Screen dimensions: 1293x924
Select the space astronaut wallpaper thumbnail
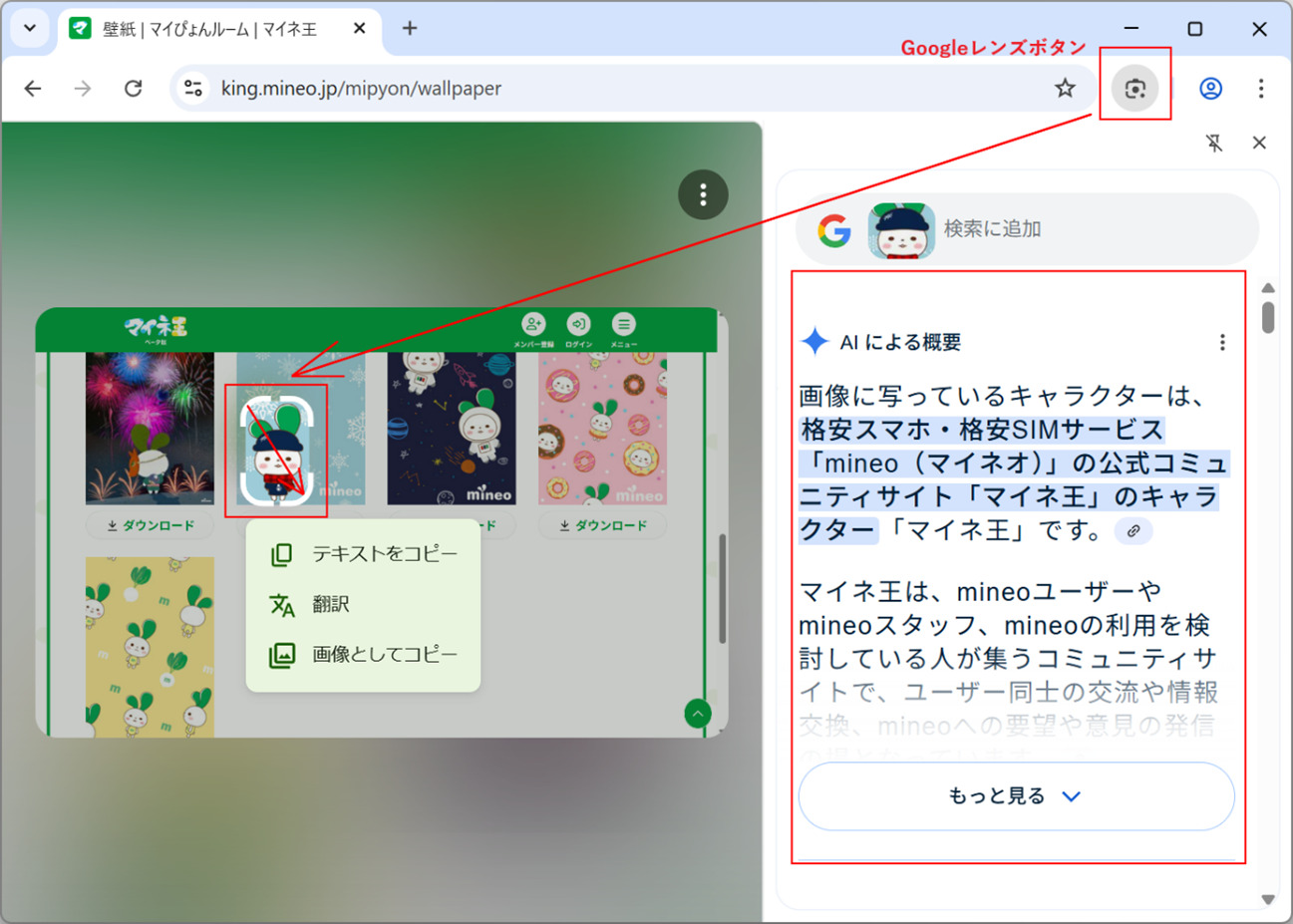point(452,429)
